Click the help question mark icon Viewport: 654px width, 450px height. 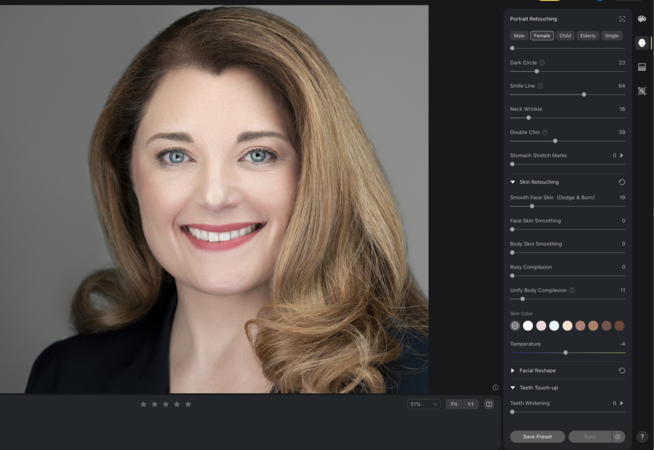tap(642, 436)
